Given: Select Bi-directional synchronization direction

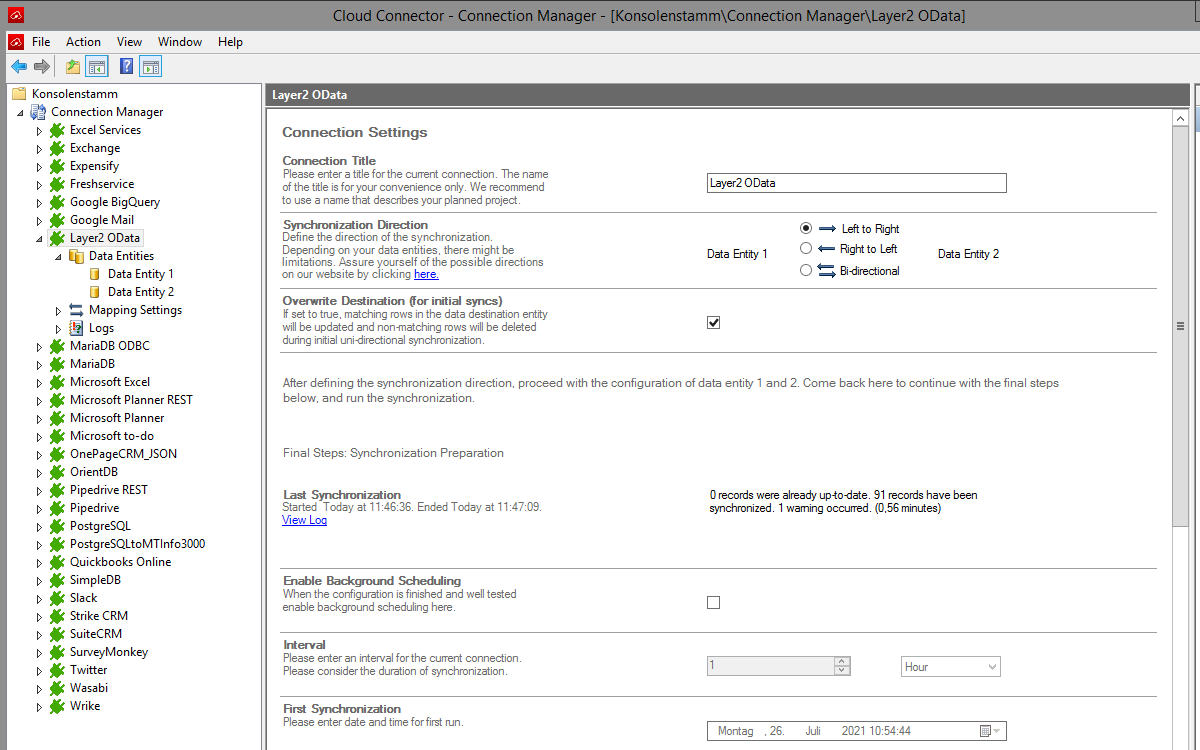Looking at the screenshot, I should click(x=806, y=270).
